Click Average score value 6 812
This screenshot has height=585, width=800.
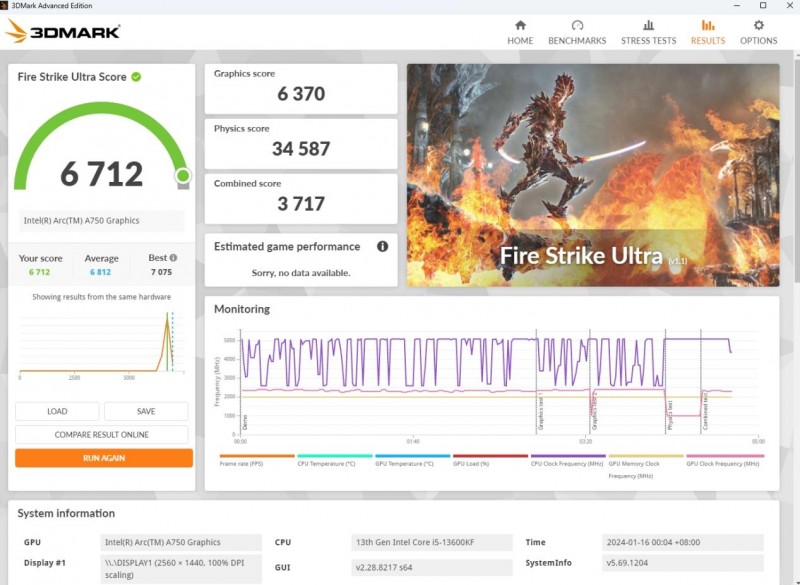[101, 272]
